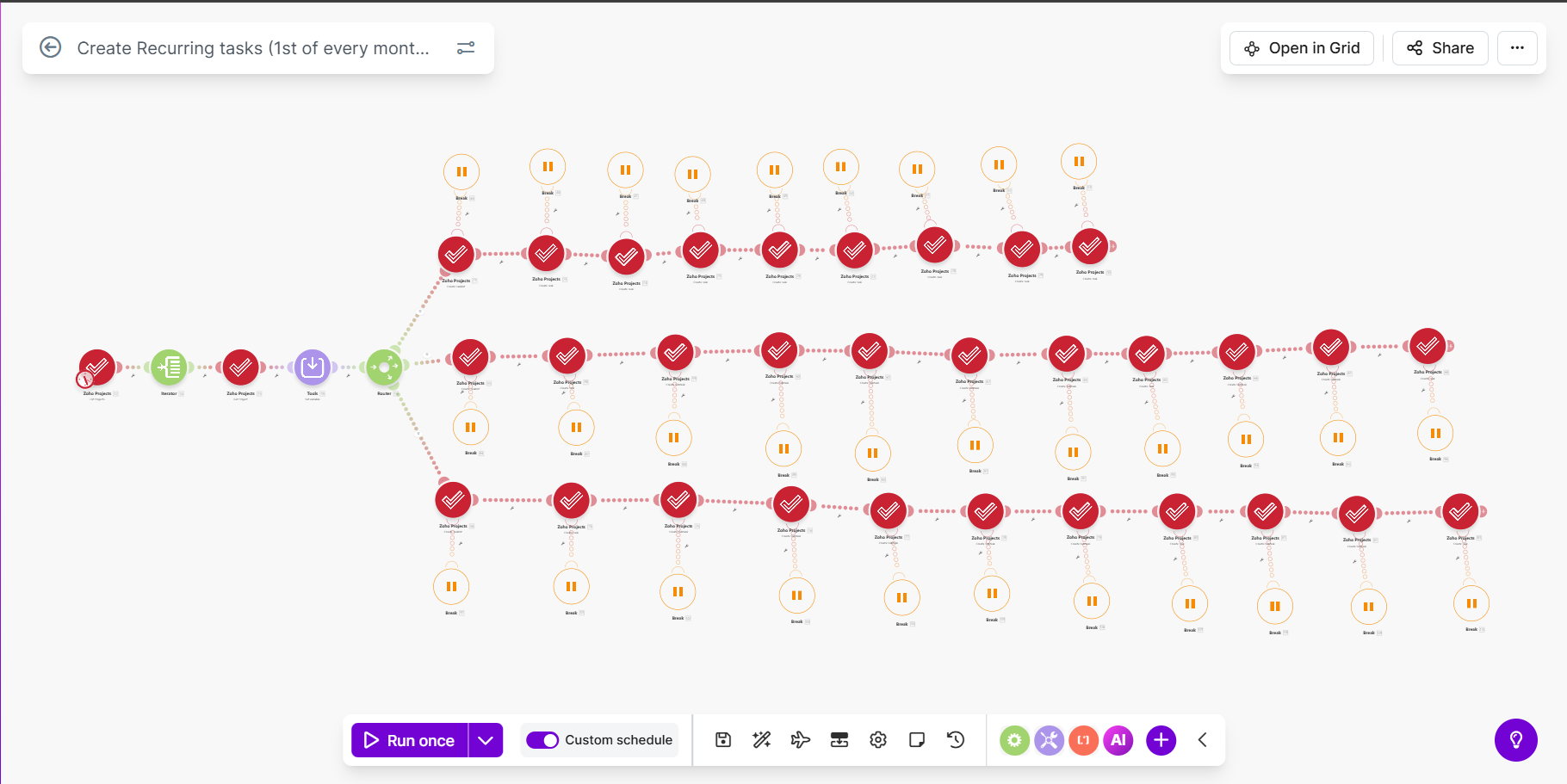Open the notes icon in bottom toolbar
The height and width of the screenshot is (784, 1567).
(917, 740)
